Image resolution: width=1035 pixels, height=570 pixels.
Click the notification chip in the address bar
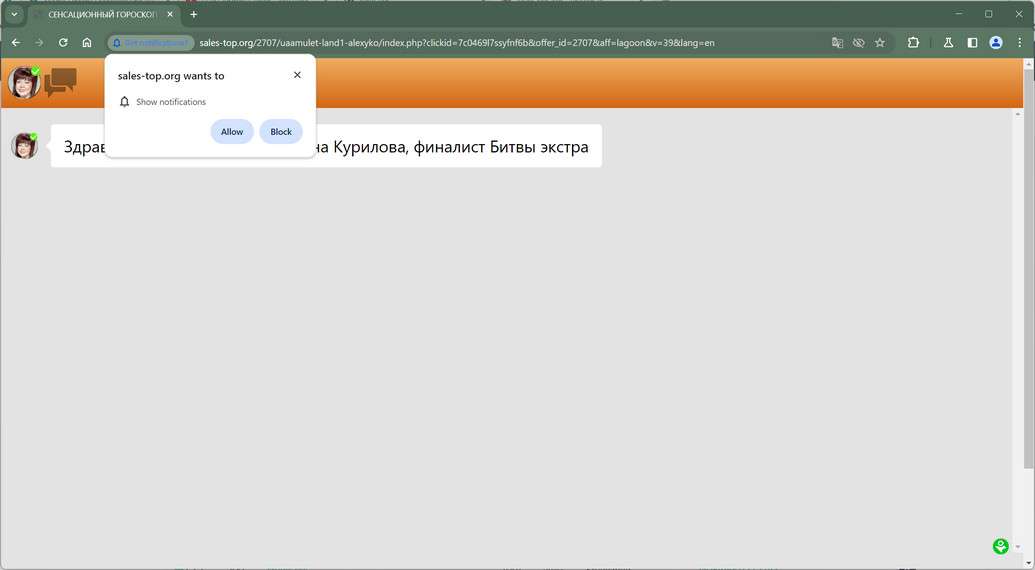coord(151,42)
